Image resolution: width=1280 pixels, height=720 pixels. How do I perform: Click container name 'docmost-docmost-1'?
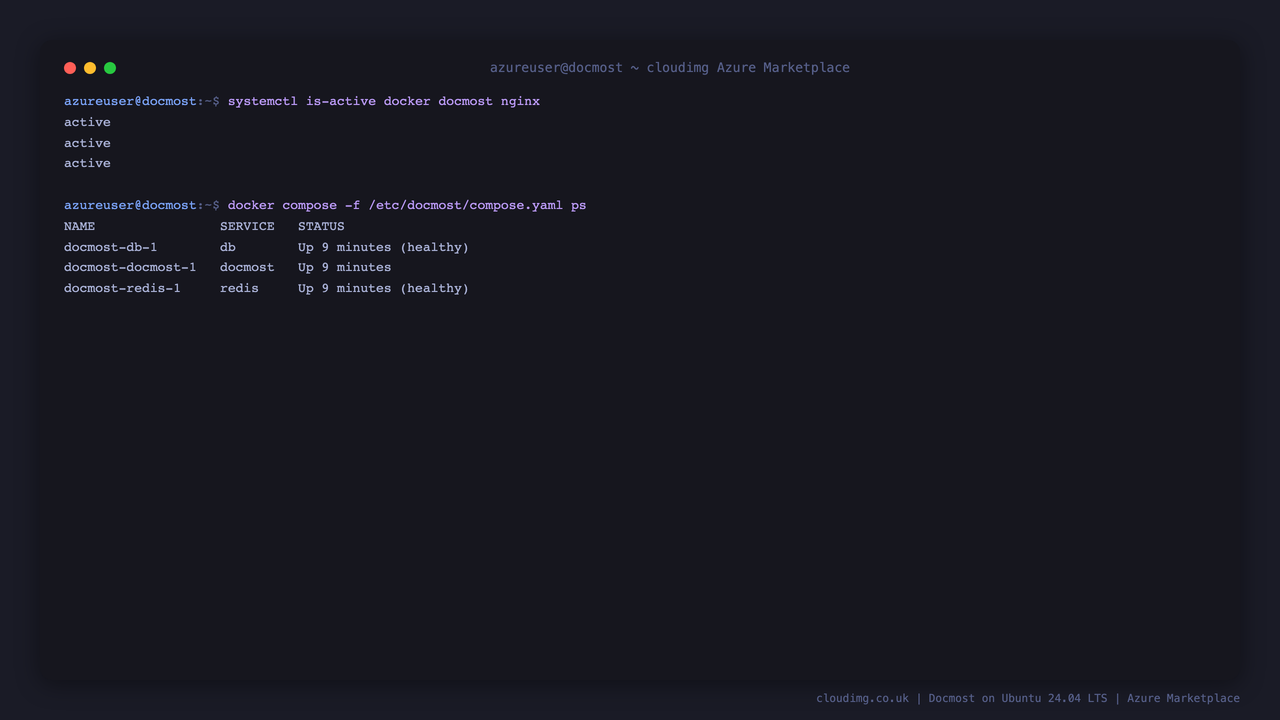(x=130, y=267)
